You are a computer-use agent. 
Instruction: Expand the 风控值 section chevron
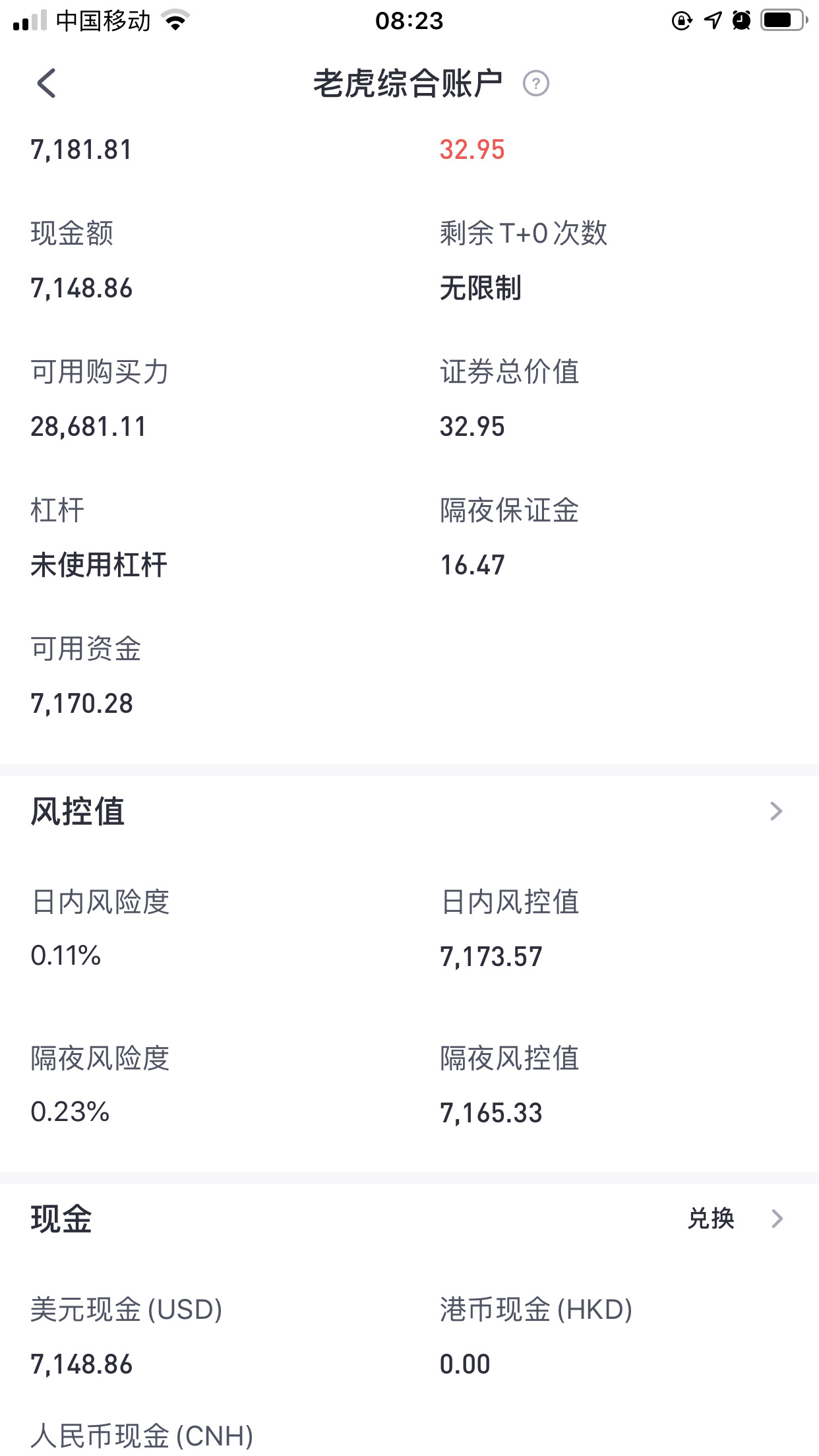pyautogui.click(x=776, y=811)
